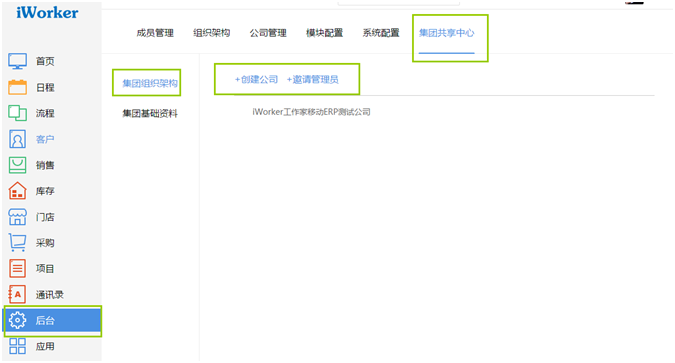The image size is (675, 363).
Task: Open the 客户 customer icon
Action: 17,139
